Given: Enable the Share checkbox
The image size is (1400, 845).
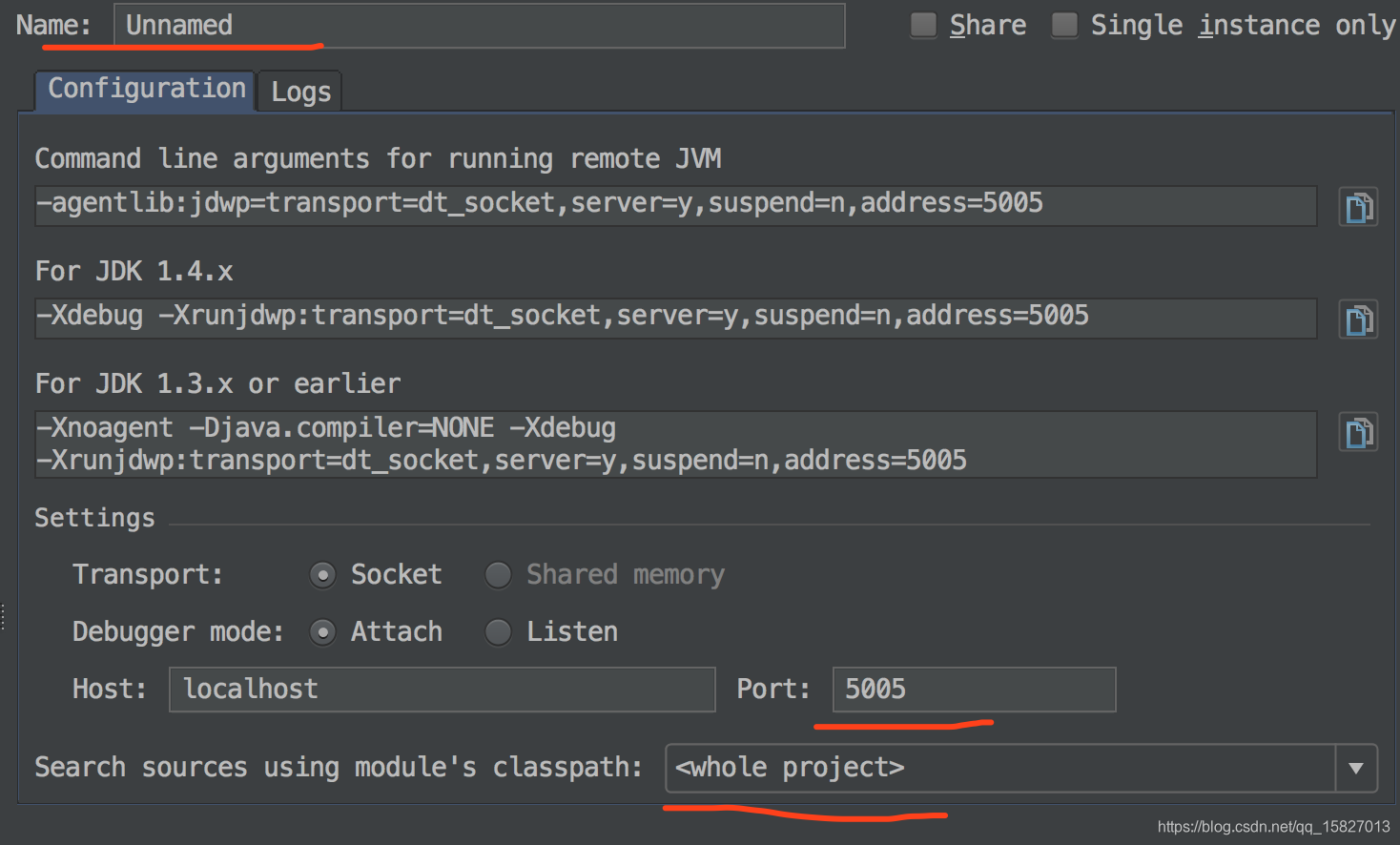Looking at the screenshot, I should [923, 25].
